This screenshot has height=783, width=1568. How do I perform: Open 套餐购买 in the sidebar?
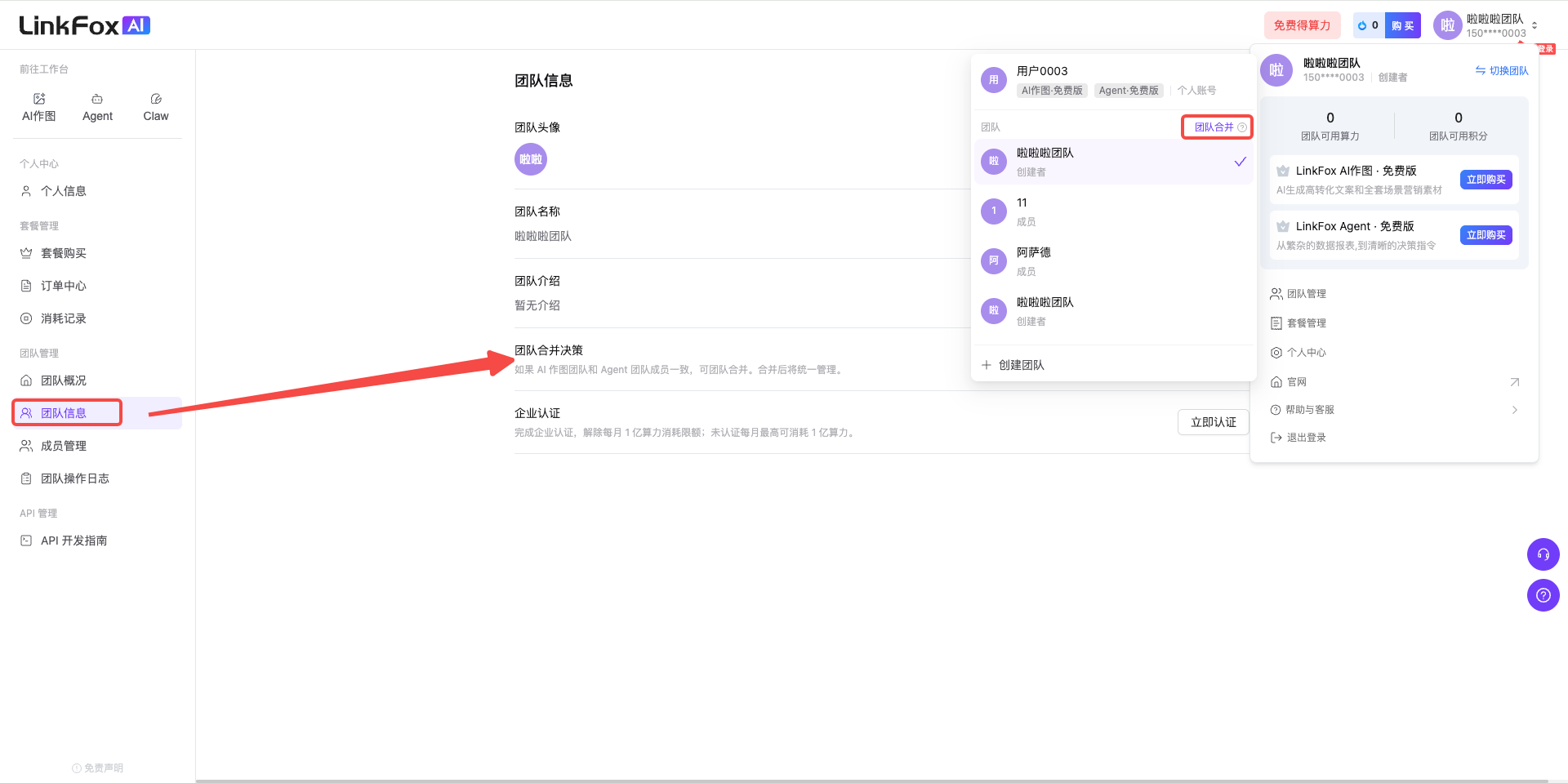pyautogui.click(x=97, y=253)
